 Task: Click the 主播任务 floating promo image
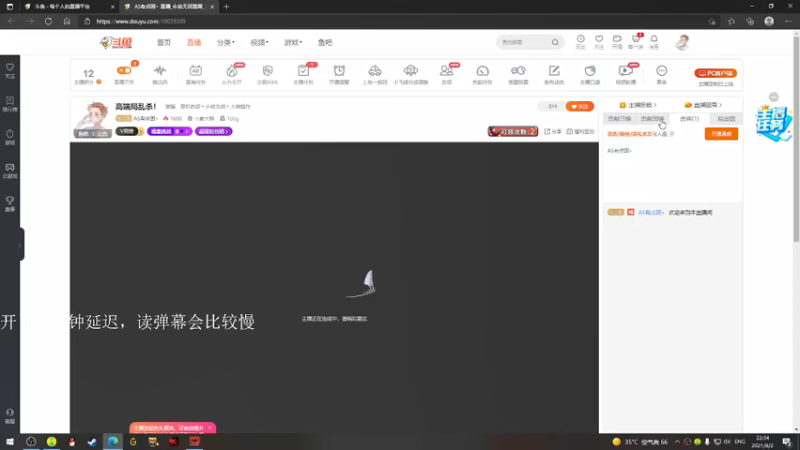tap(774, 123)
